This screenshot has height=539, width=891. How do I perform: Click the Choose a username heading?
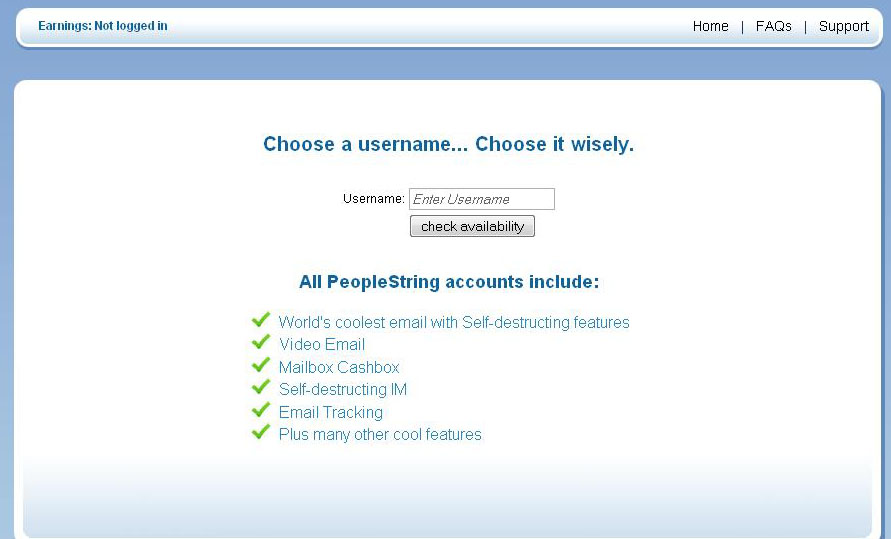tap(448, 144)
